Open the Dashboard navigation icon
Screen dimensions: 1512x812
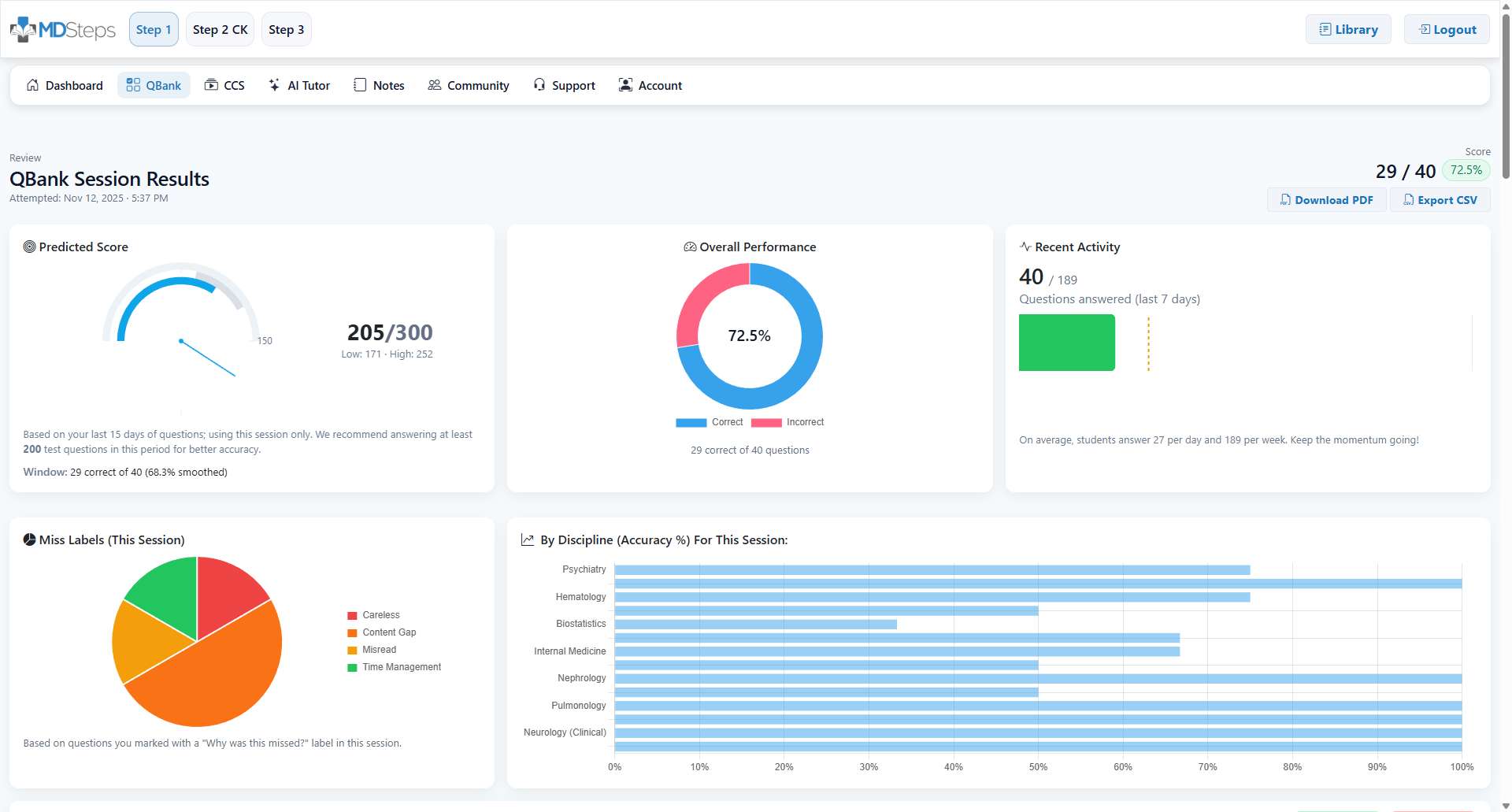(x=32, y=85)
